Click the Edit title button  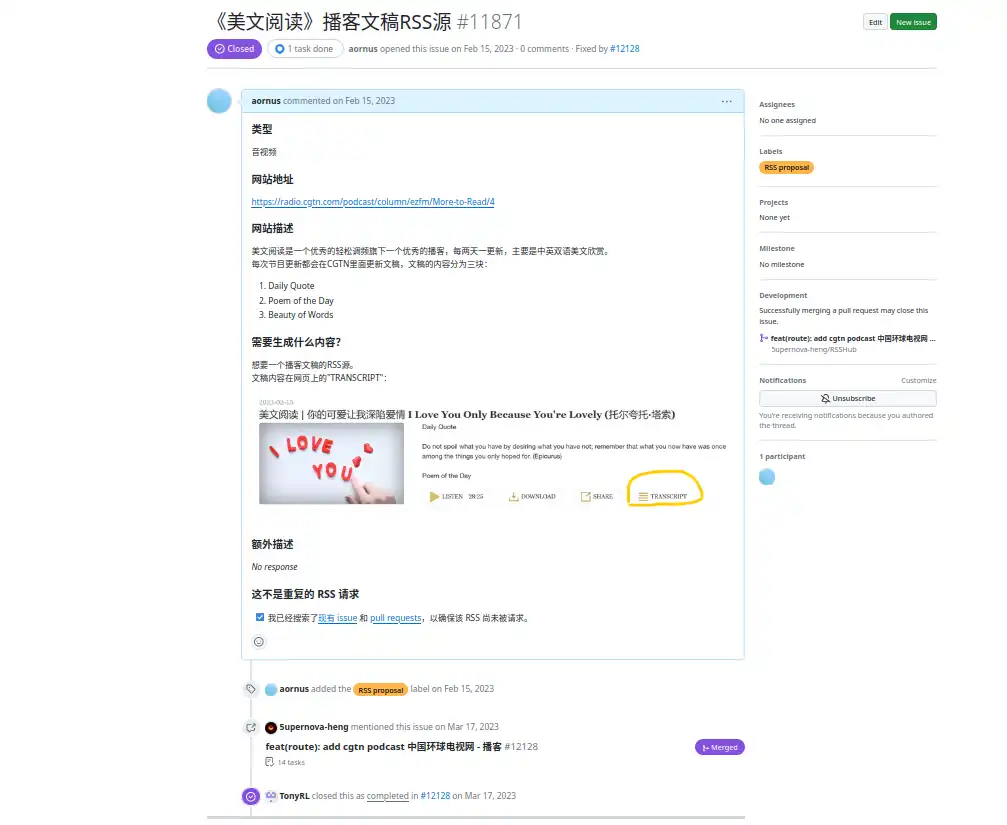(x=875, y=22)
